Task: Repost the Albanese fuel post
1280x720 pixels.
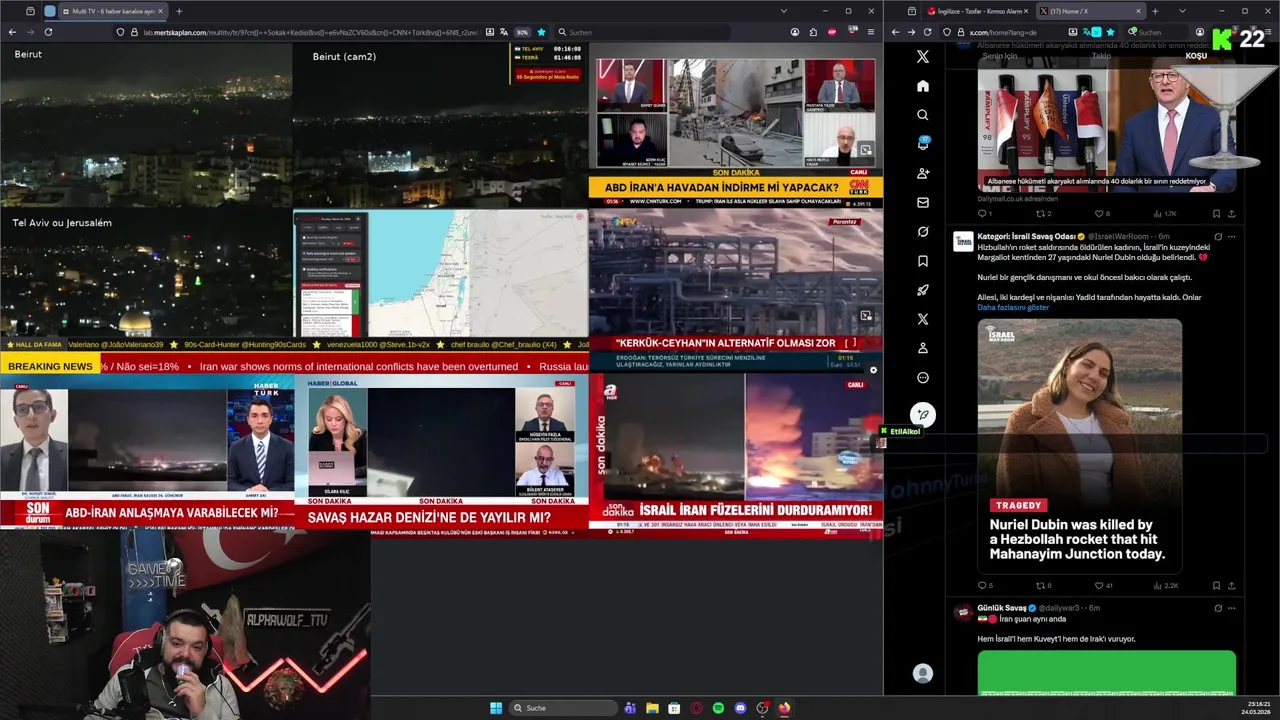Action: (1043, 213)
